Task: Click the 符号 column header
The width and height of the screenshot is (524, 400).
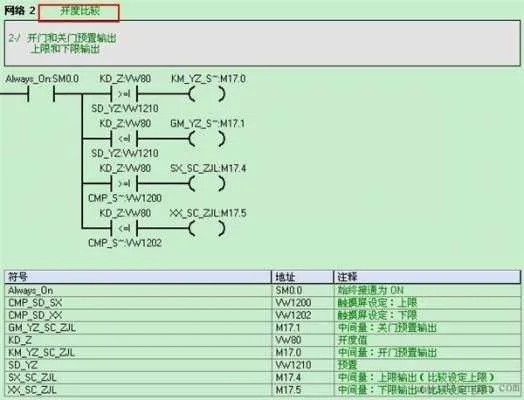Action: [x=138, y=277]
